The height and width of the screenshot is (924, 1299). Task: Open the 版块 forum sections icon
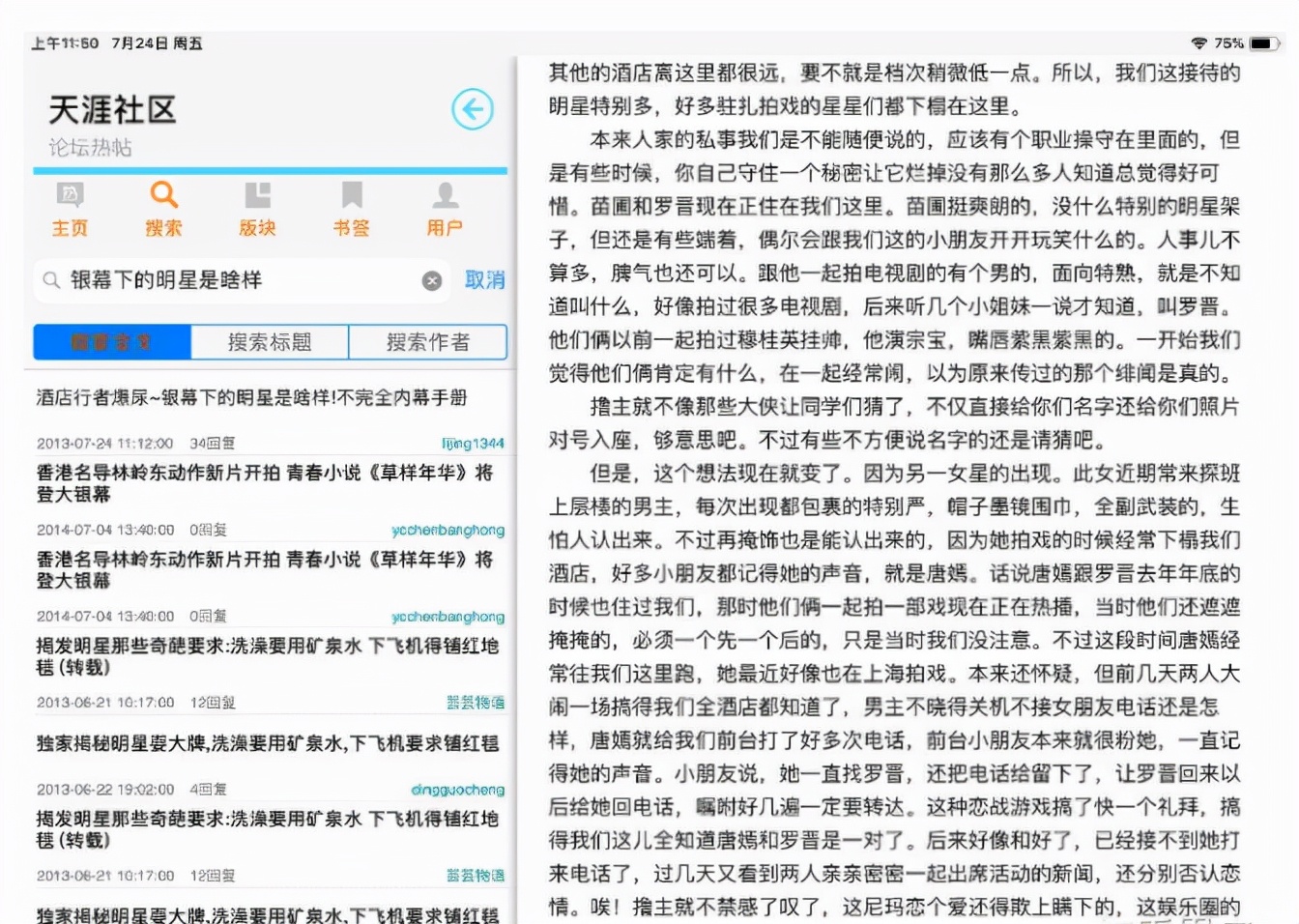click(256, 211)
